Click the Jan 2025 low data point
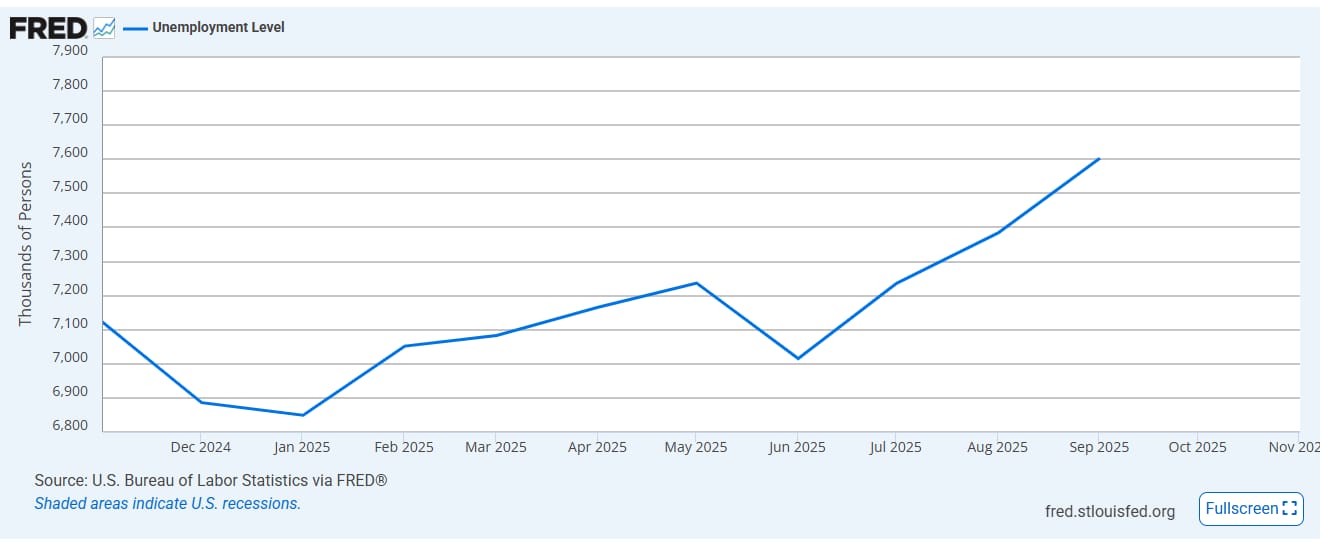 tap(302, 415)
